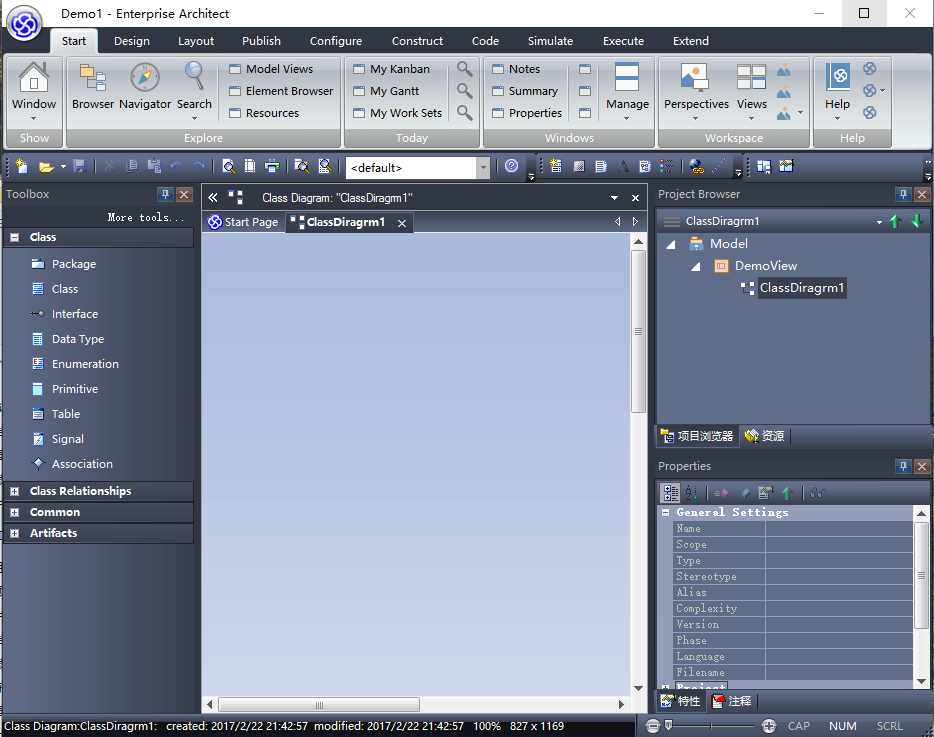Collapse General Settings in Properties

click(666, 512)
